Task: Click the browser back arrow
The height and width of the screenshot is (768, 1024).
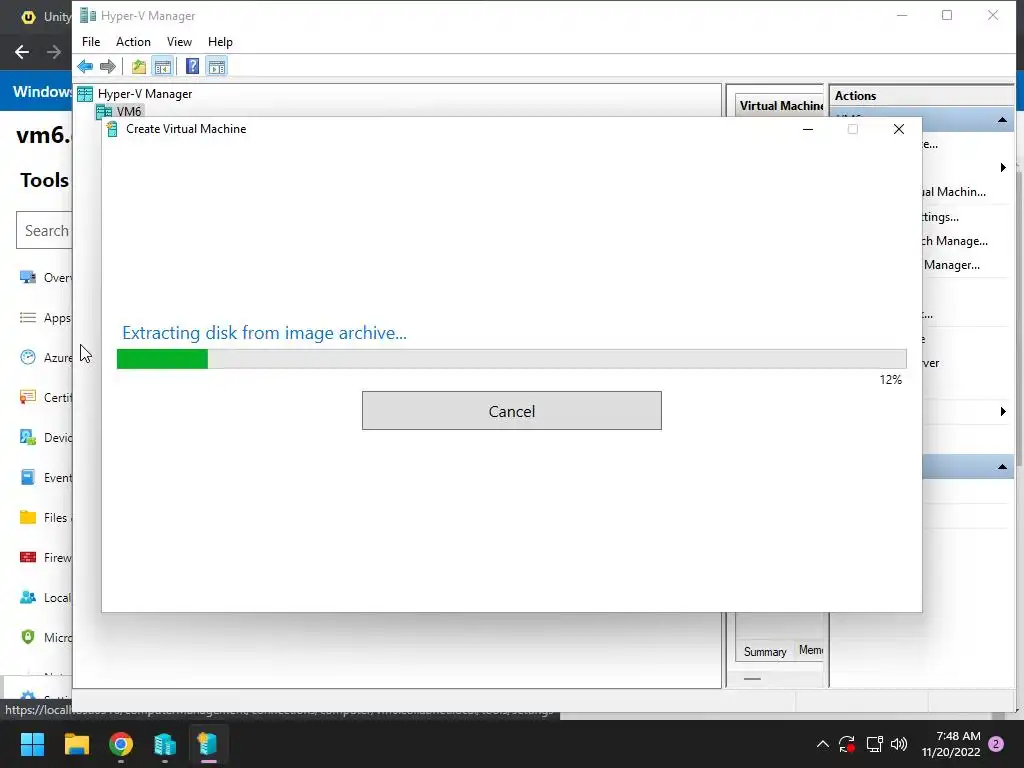Action: [22, 52]
